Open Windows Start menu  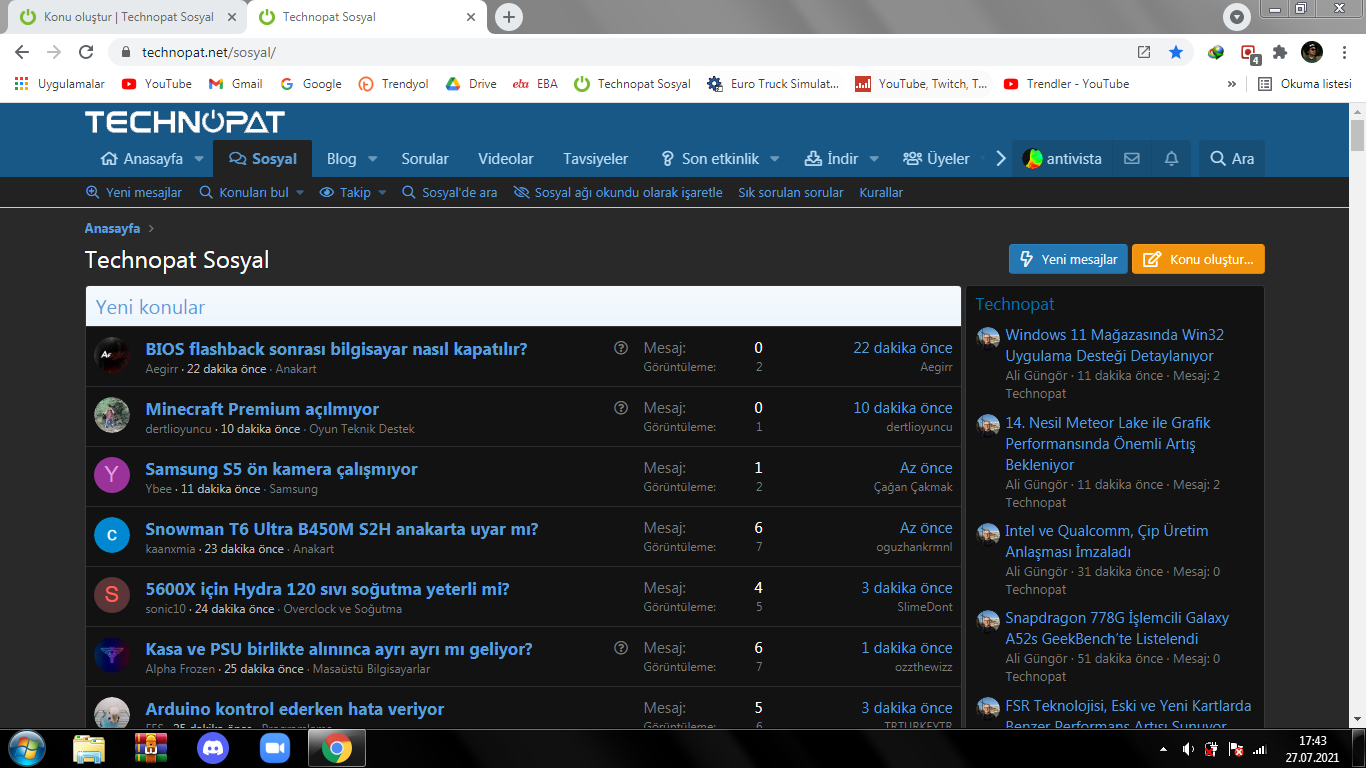26,748
